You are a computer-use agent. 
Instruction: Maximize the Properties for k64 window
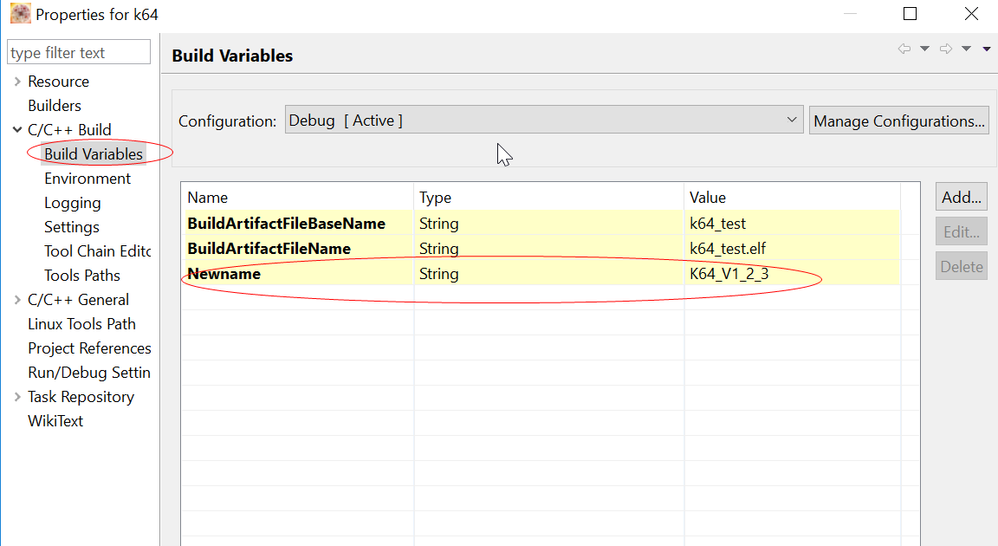[910, 14]
